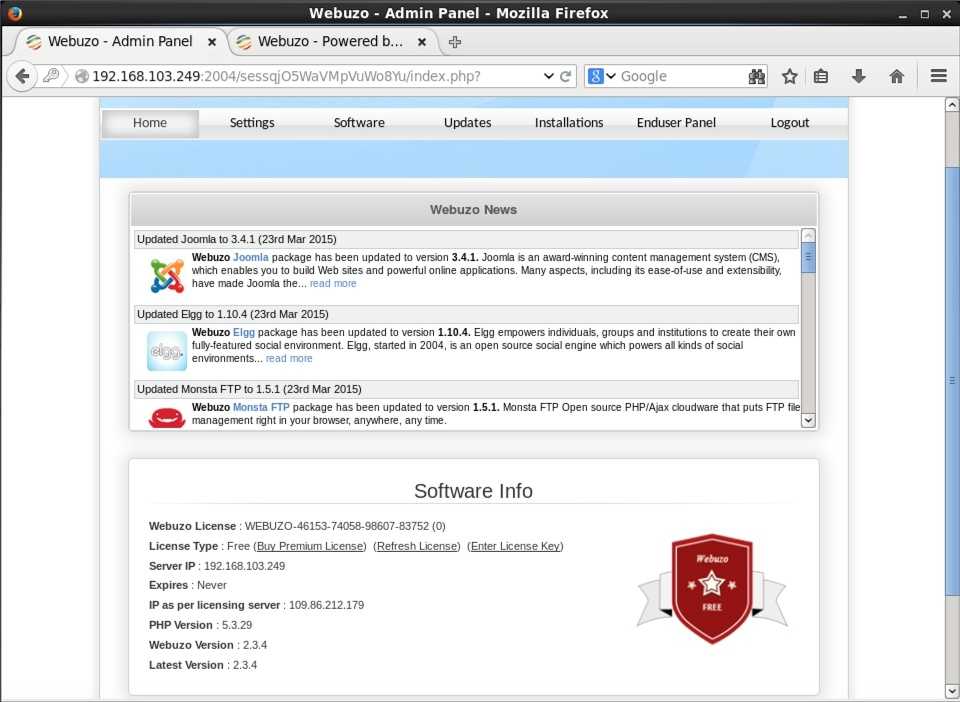Click the Elgg logo icon in news
960x702 pixels.
click(167, 351)
